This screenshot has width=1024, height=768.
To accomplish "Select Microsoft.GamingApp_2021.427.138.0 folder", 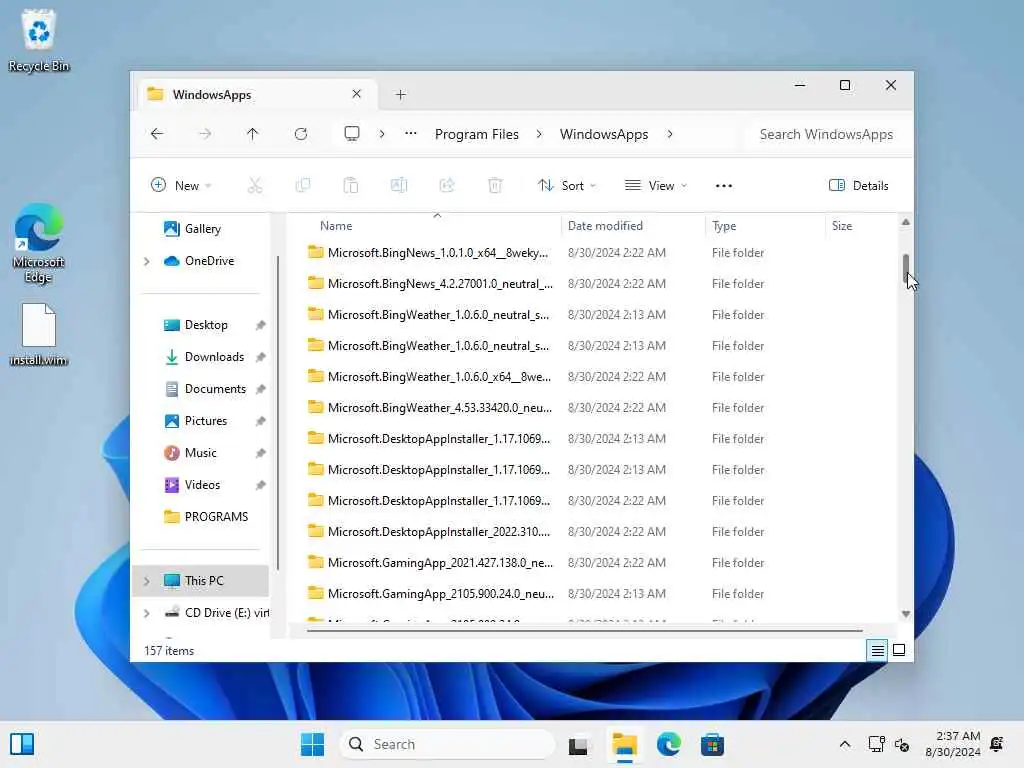I will [x=430, y=563].
